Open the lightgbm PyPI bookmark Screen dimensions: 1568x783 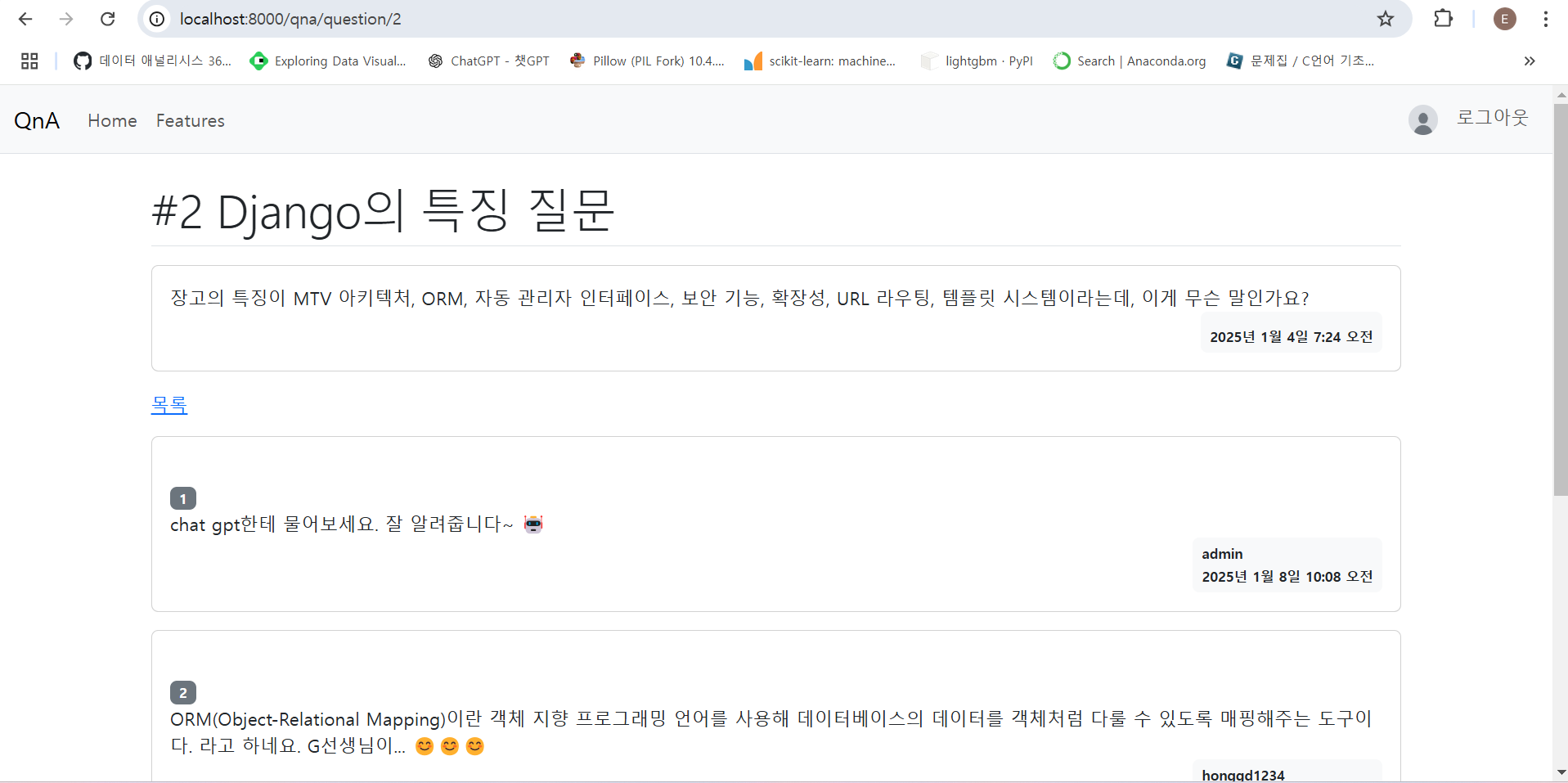tap(977, 61)
